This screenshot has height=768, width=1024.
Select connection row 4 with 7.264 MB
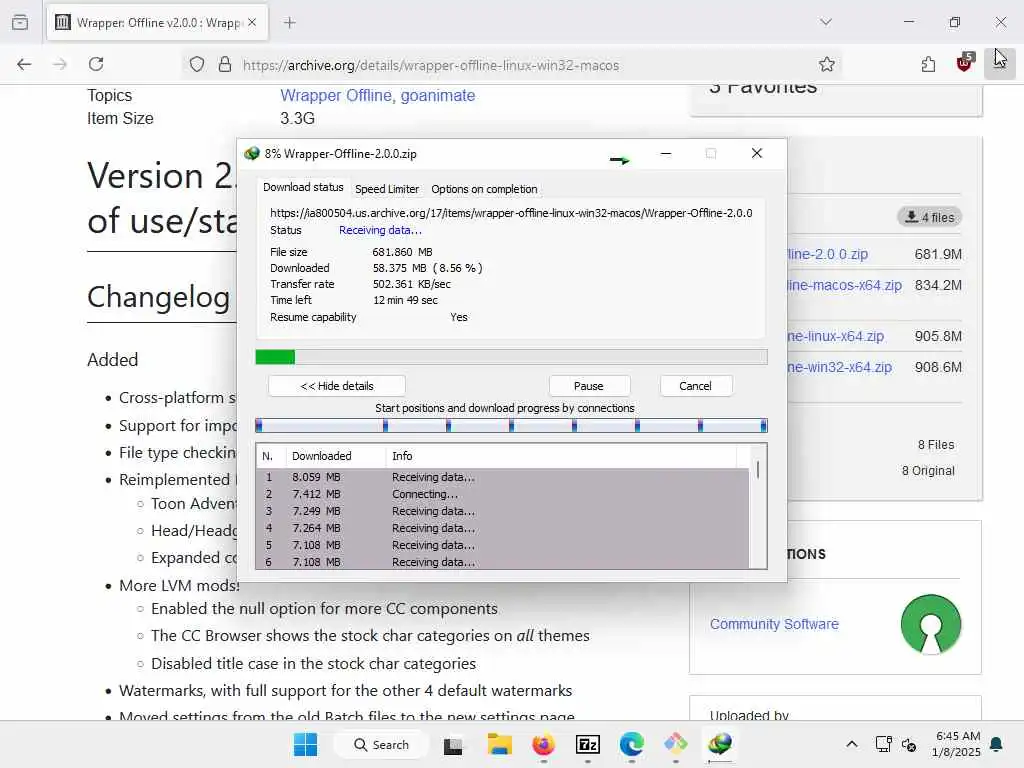(502, 528)
